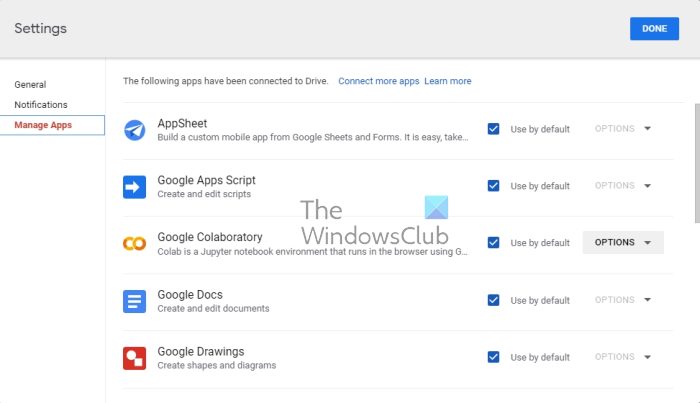Click the Settings dialog title

pyautogui.click(x=41, y=28)
